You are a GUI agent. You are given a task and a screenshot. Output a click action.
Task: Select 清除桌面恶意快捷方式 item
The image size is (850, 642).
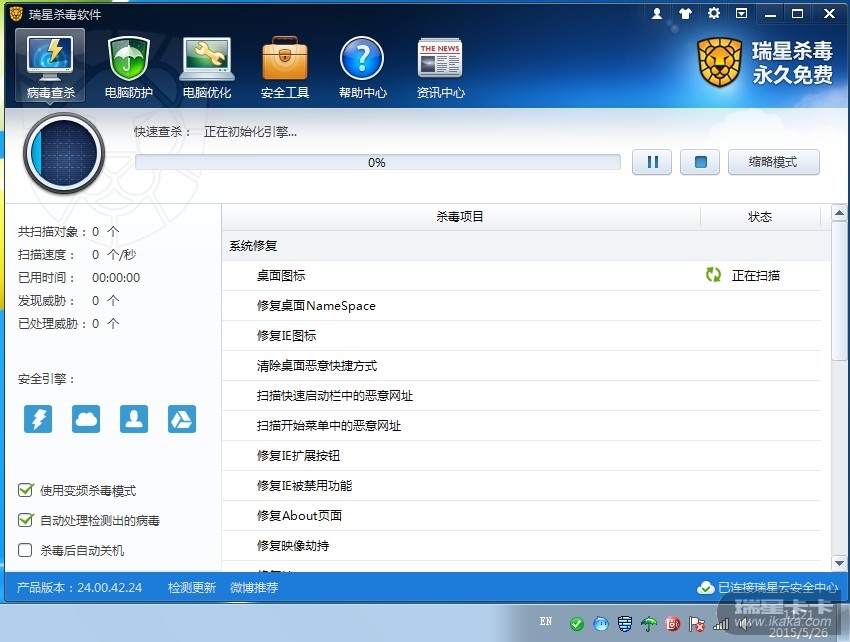[521, 365]
